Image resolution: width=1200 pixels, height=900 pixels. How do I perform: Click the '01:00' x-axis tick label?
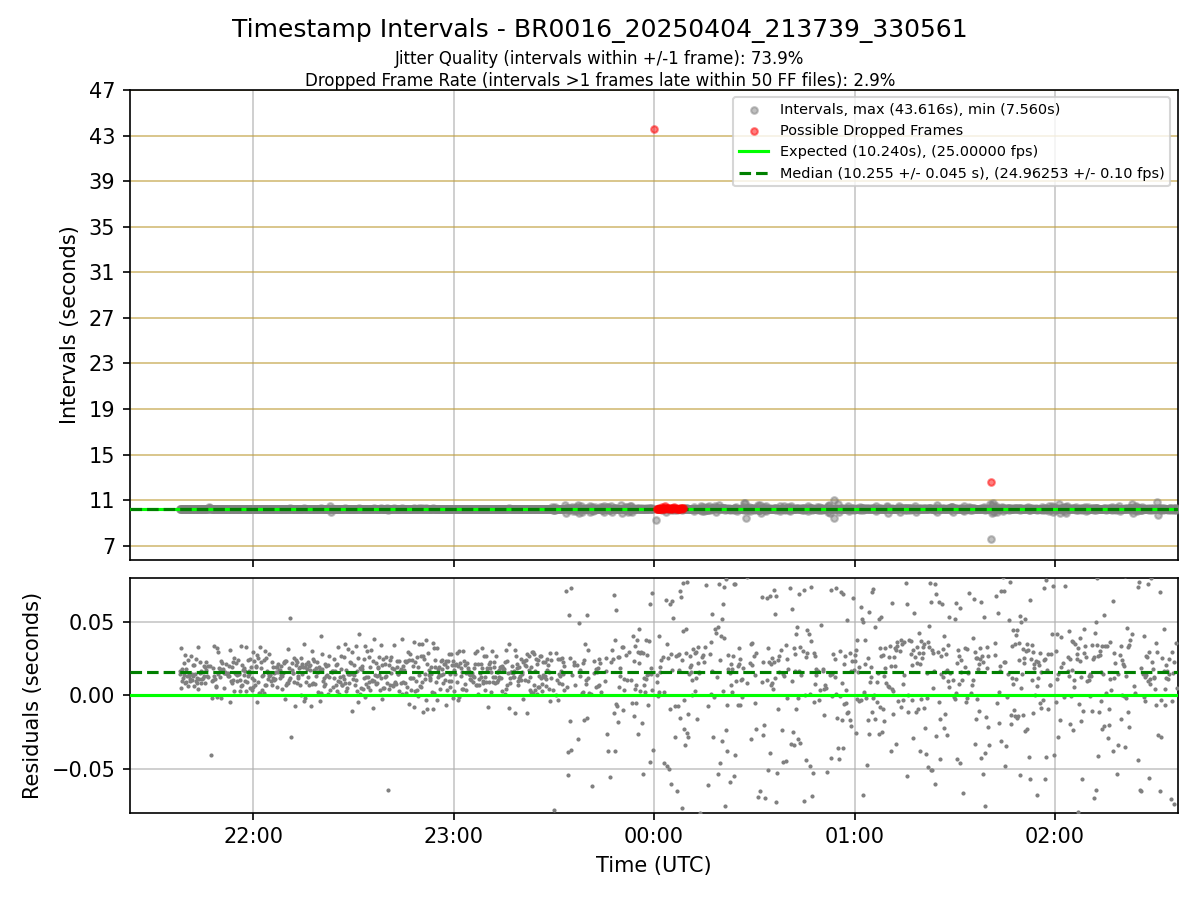854,838
